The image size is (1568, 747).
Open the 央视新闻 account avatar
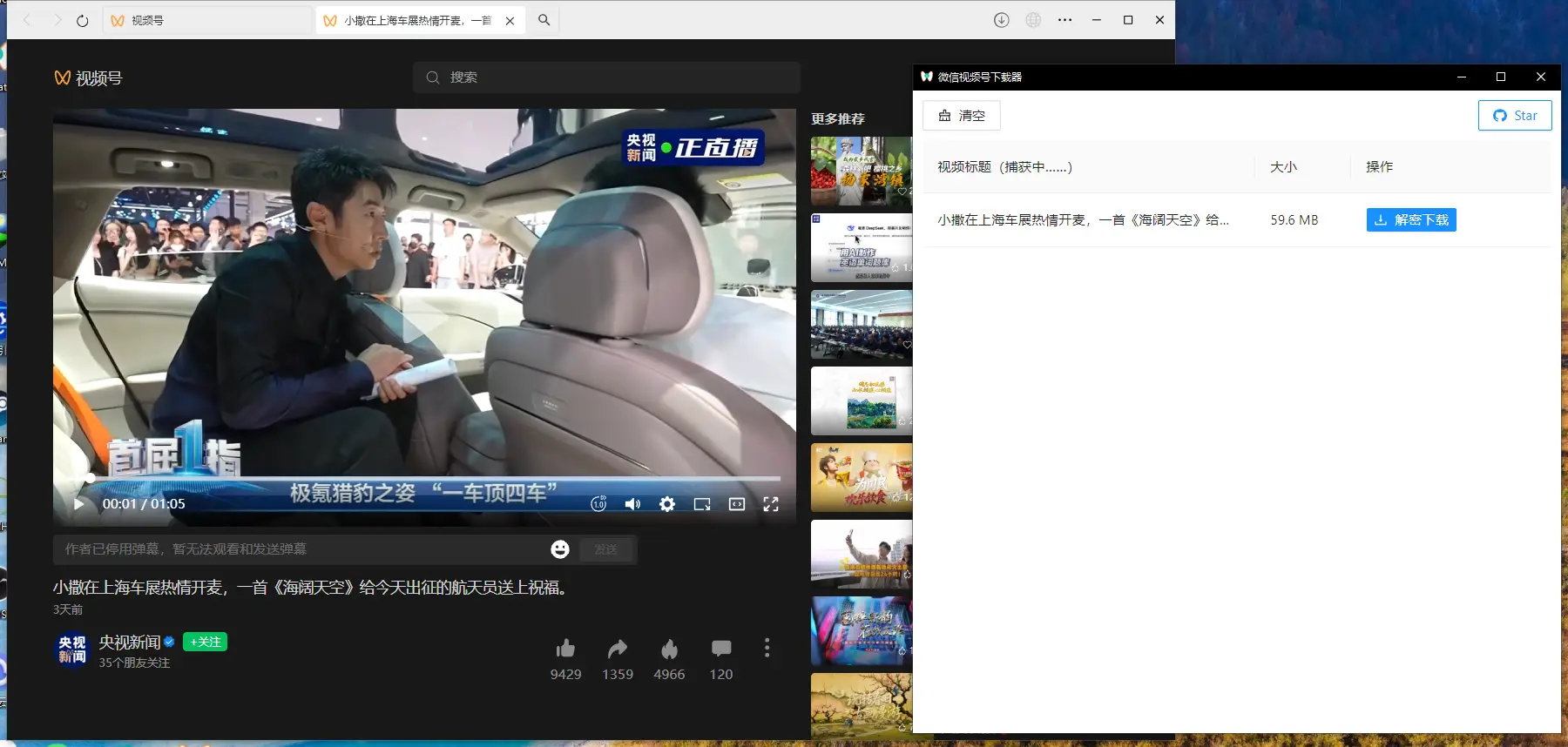point(72,649)
